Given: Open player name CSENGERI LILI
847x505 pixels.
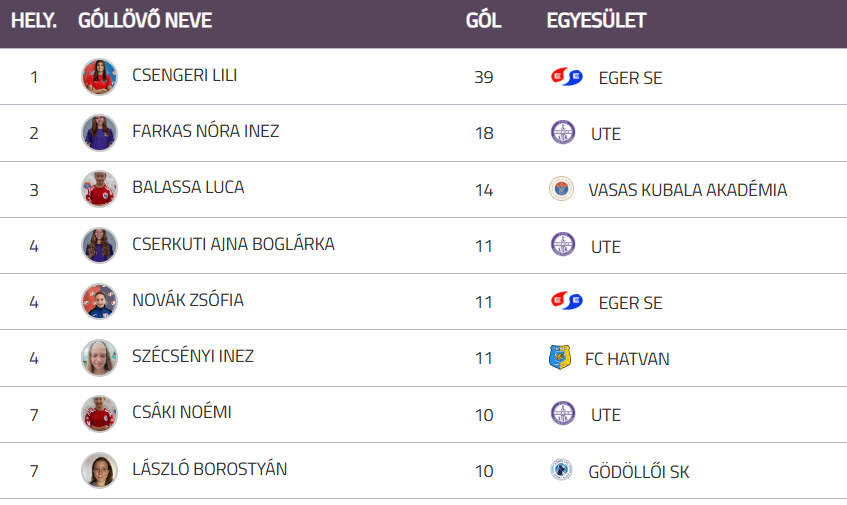Looking at the screenshot, I should (184, 75).
